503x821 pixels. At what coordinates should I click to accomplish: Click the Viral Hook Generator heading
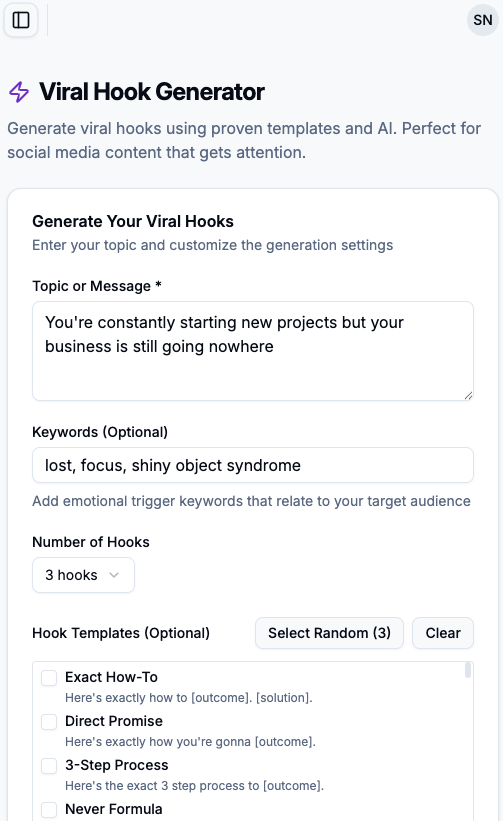coord(152,92)
